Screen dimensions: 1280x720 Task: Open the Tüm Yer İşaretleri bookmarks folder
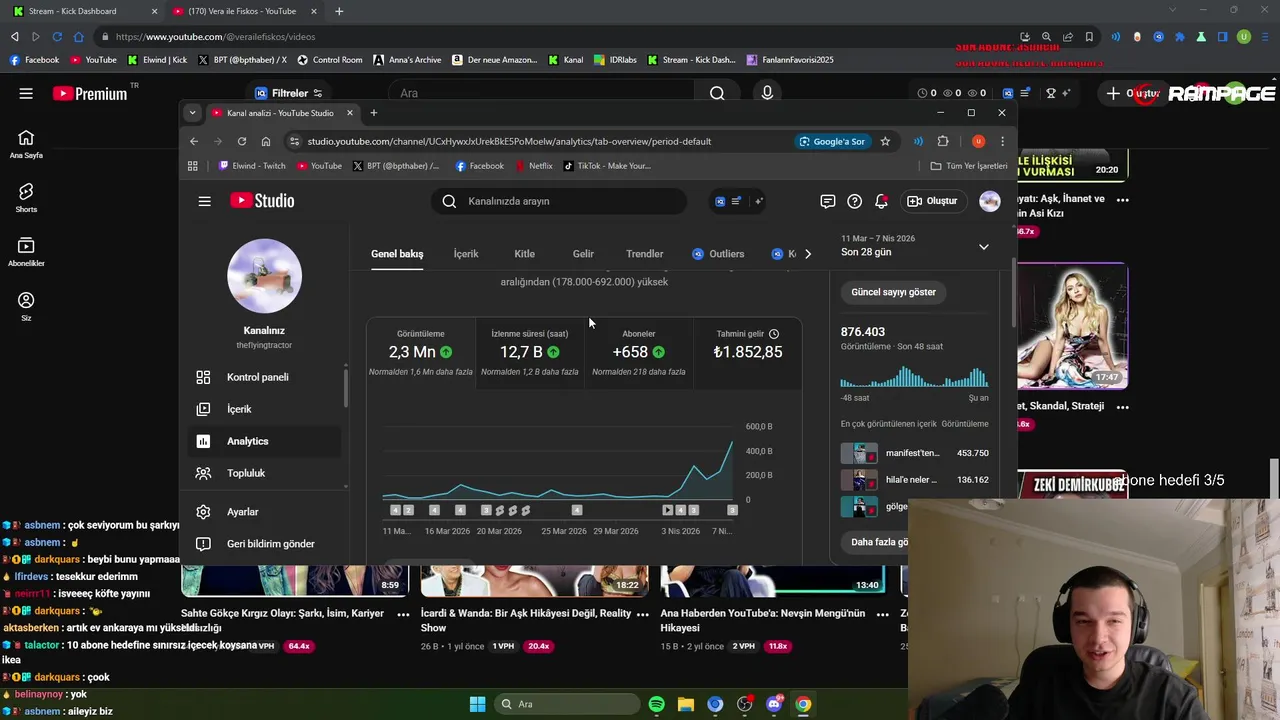click(x=969, y=166)
